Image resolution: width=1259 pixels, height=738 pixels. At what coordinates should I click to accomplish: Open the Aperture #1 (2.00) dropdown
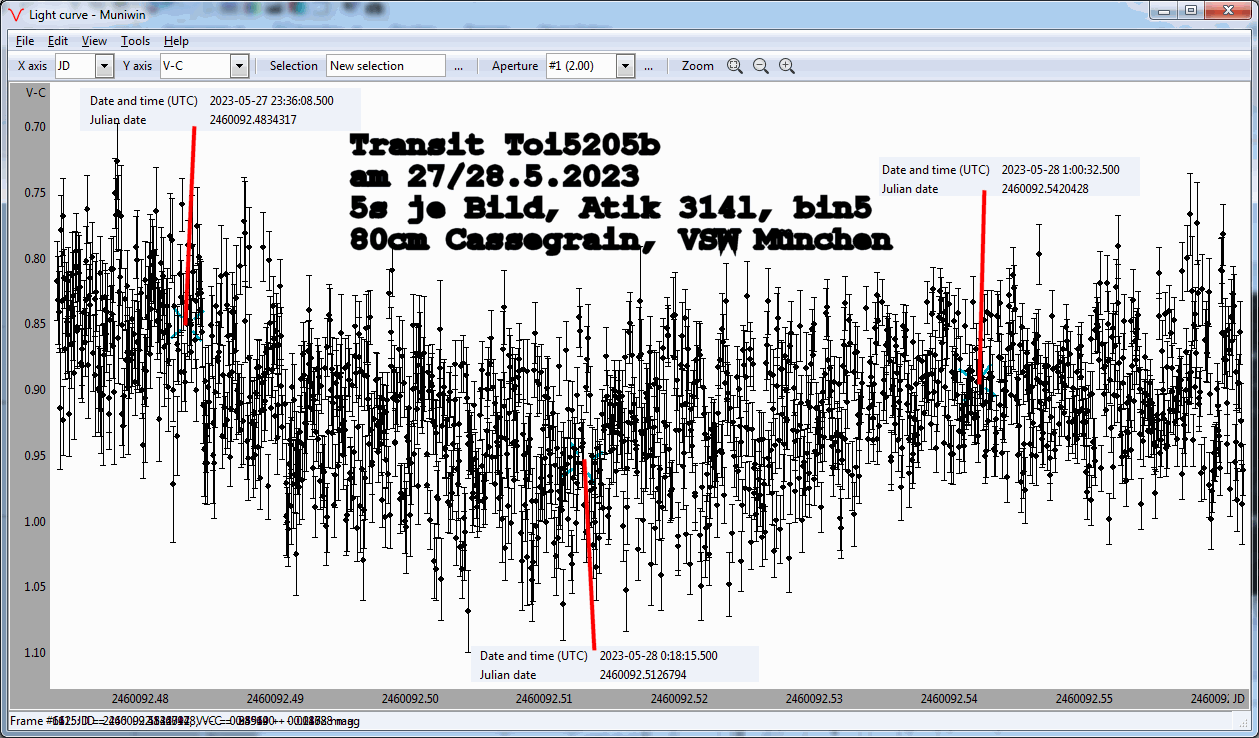(625, 66)
